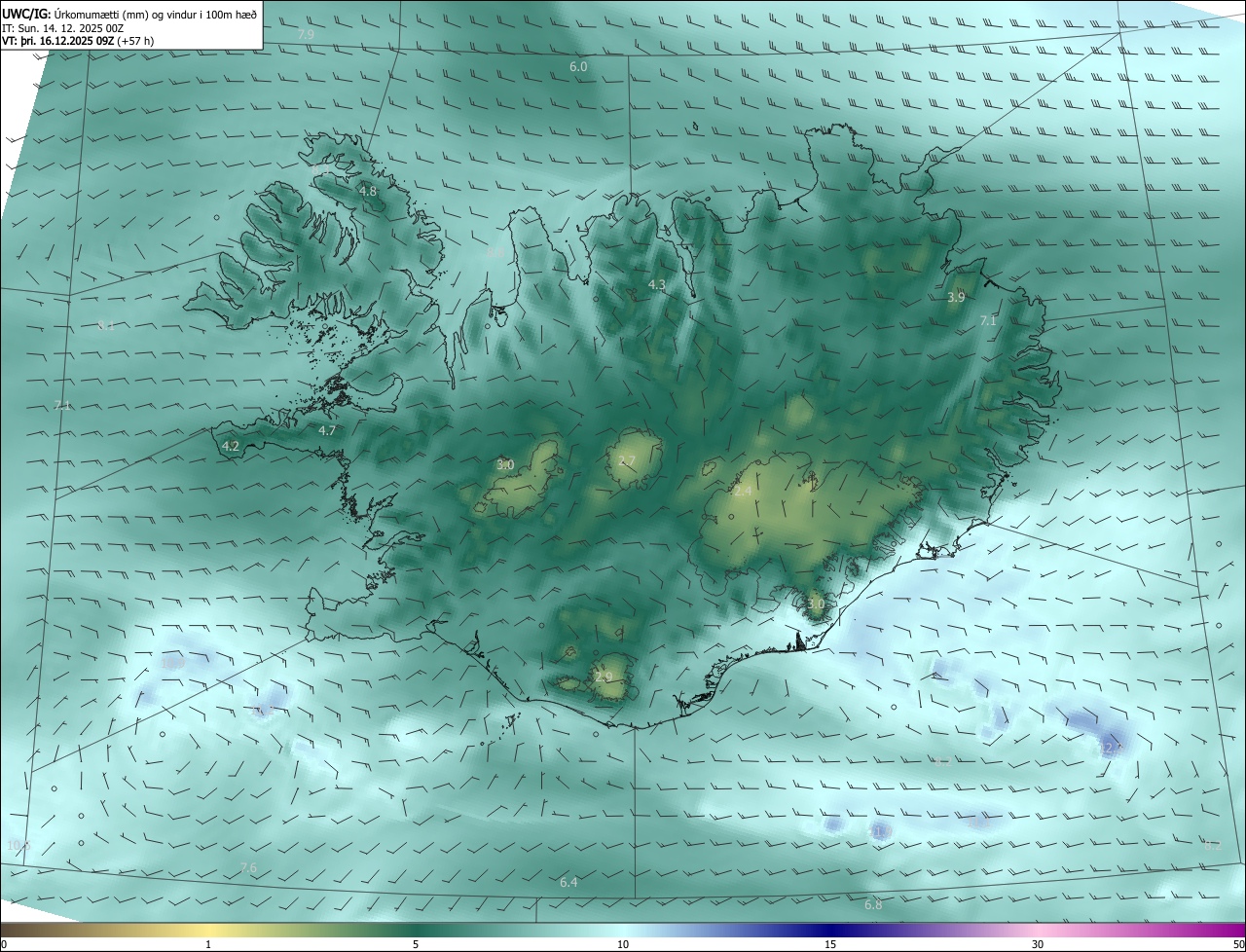Select the 4.2 value at the peninsula tip
This screenshot has width=1246, height=952.
coord(231,446)
